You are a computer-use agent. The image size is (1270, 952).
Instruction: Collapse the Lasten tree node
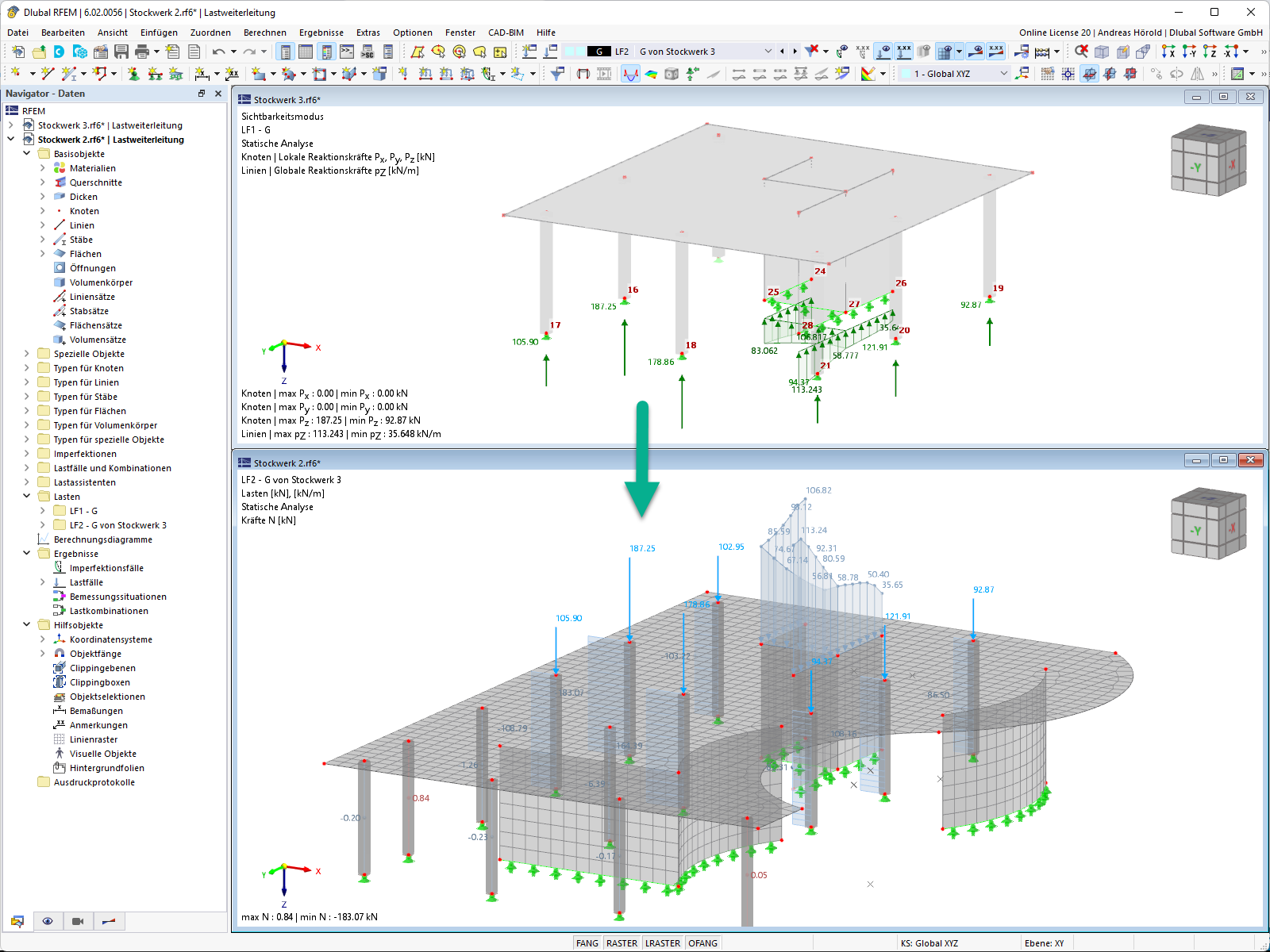coord(27,497)
